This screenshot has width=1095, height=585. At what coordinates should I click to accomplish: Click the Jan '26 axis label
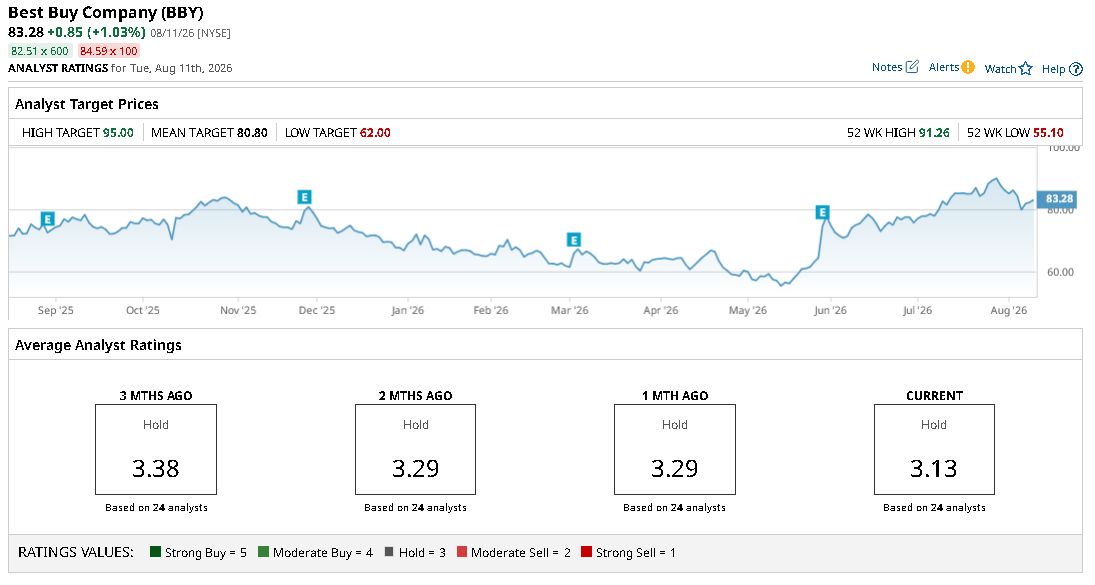point(407,310)
